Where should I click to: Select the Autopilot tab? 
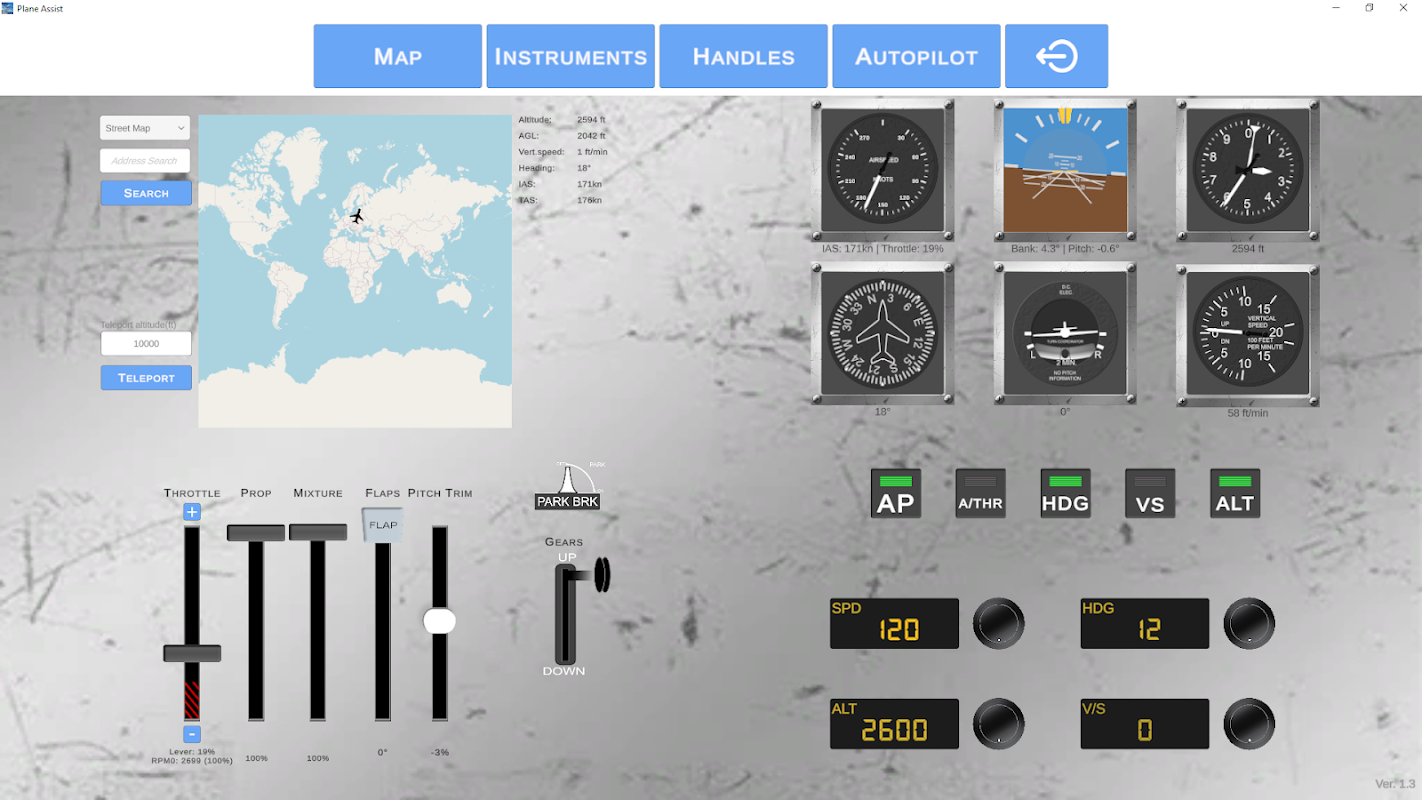tap(916, 56)
